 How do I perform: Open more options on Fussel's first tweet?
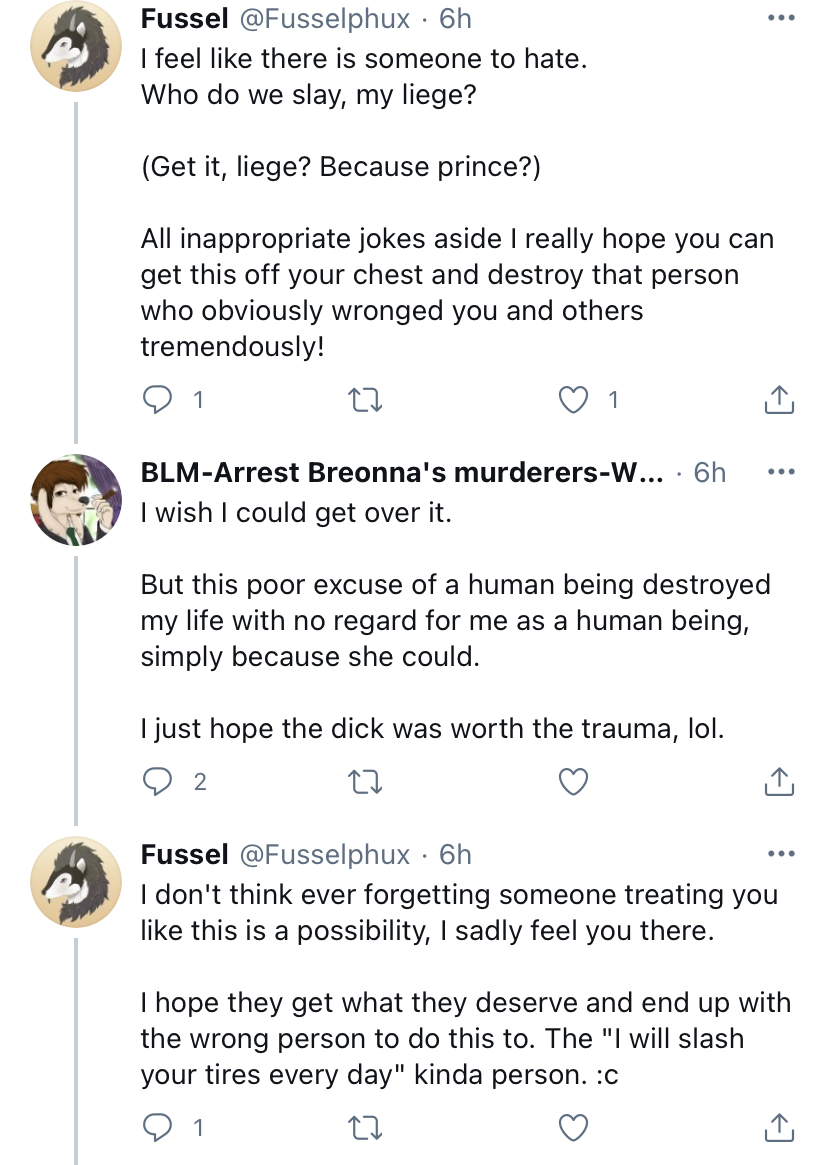coord(781,18)
